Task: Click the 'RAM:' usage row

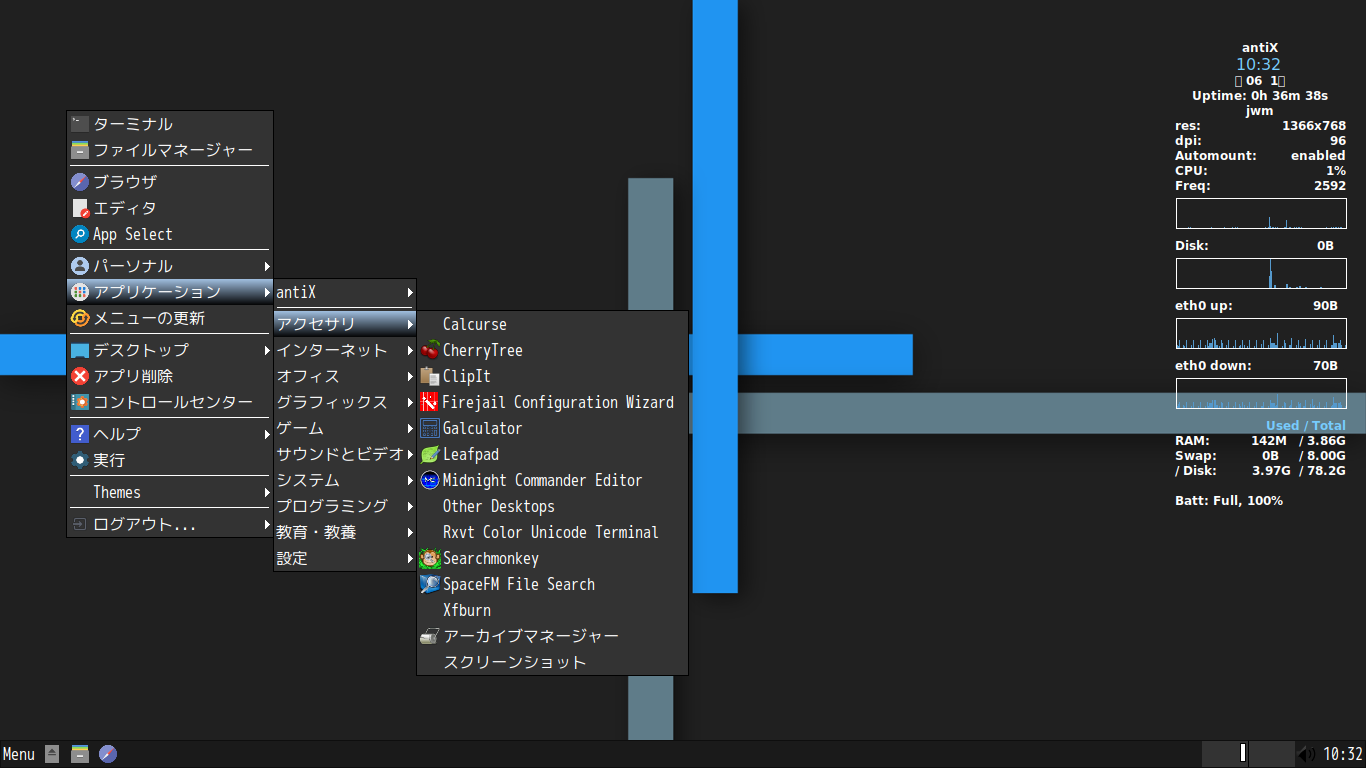Action: pyautogui.click(x=1260, y=440)
